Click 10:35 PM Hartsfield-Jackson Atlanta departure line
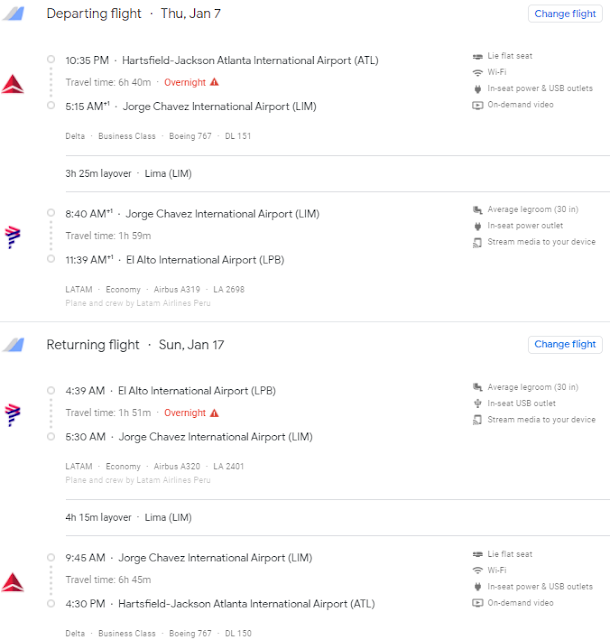Viewport: 610px width, 640px height. tap(222, 60)
